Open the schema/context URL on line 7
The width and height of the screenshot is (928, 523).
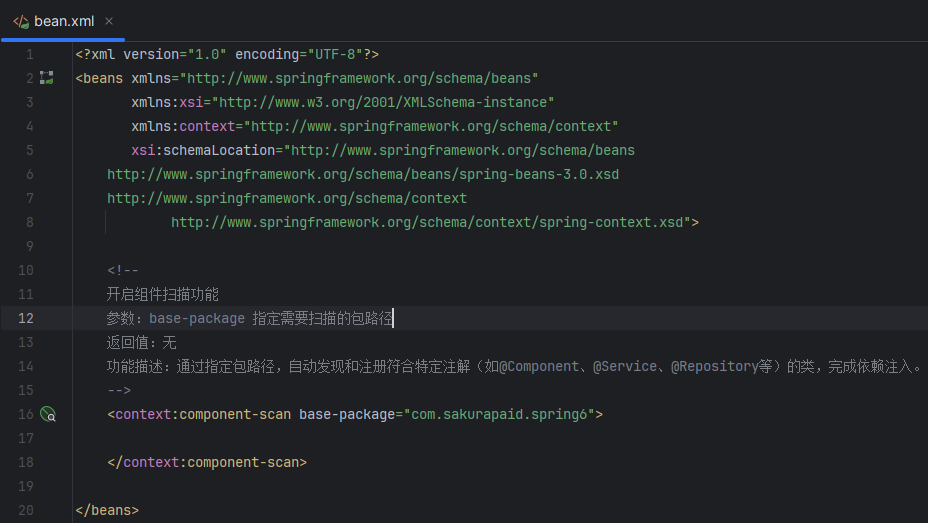point(287,198)
